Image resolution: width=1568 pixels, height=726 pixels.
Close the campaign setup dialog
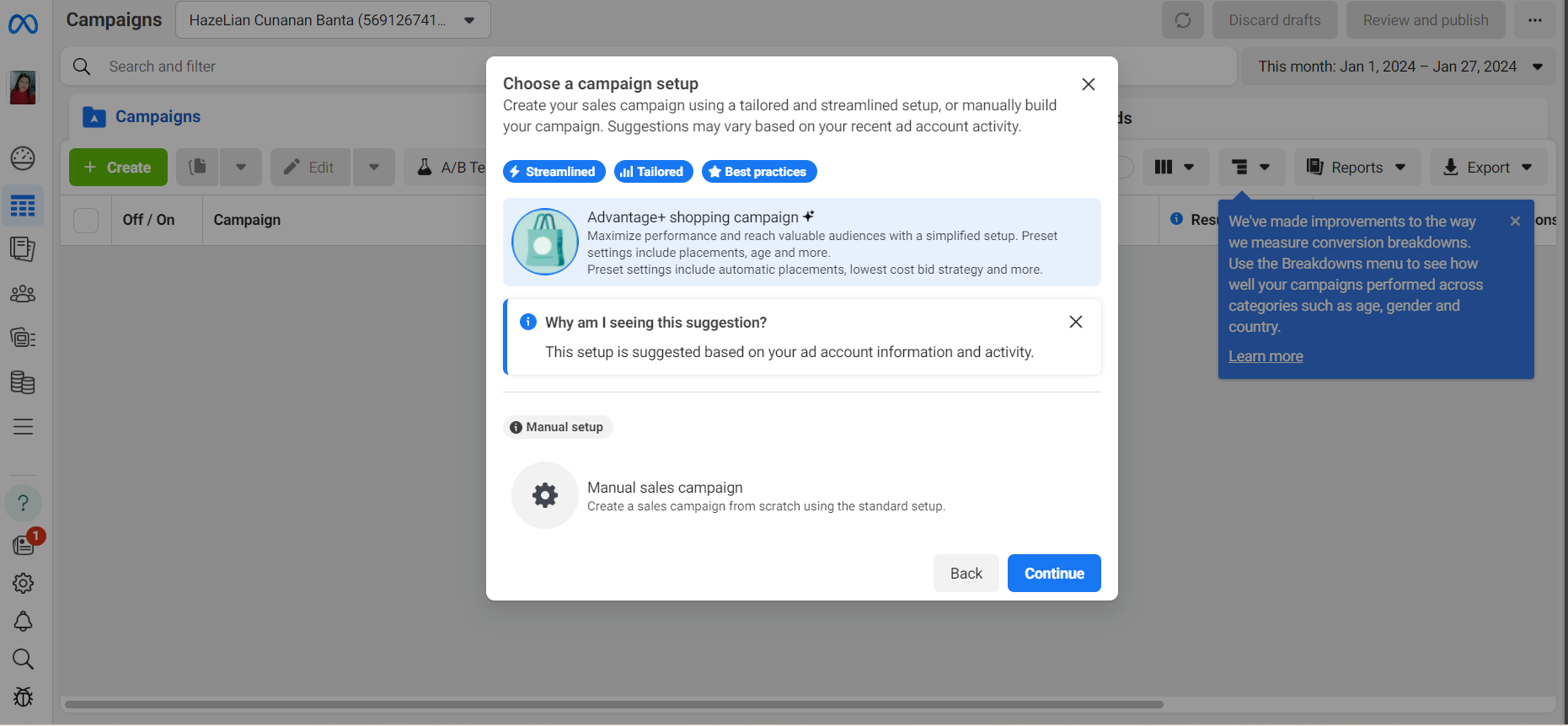(x=1089, y=84)
